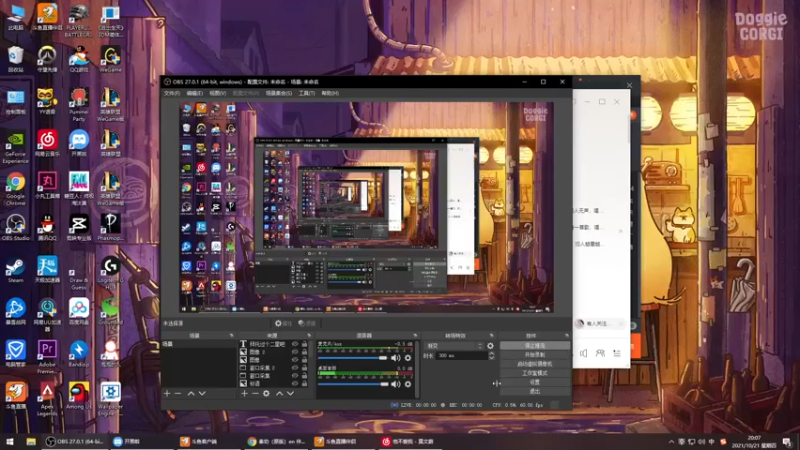Mute the microphone/Aux speaker icon
The height and width of the screenshot is (450, 800).
(395, 358)
